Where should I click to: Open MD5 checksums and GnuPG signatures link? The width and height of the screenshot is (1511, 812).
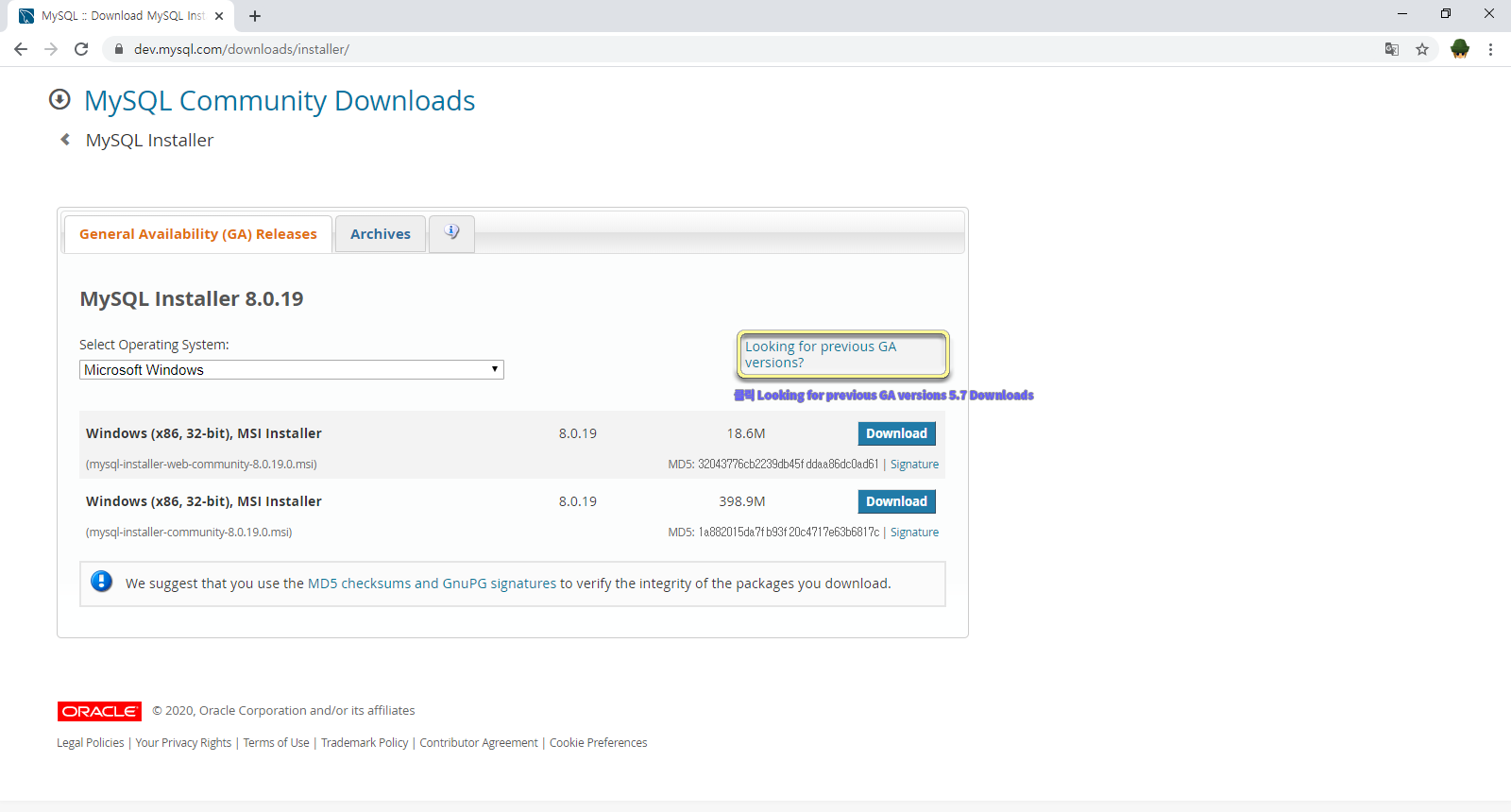[432, 584]
